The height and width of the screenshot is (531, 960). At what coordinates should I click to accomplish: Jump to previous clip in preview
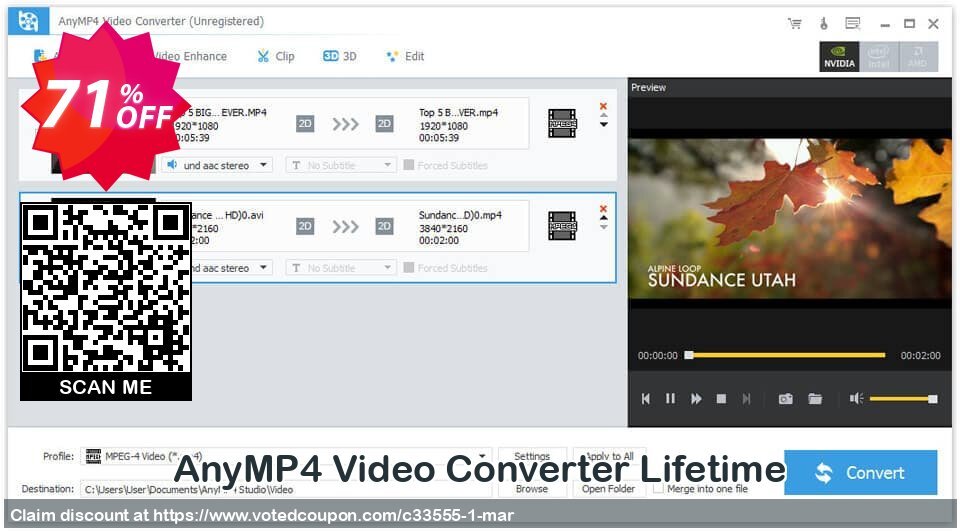(645, 399)
